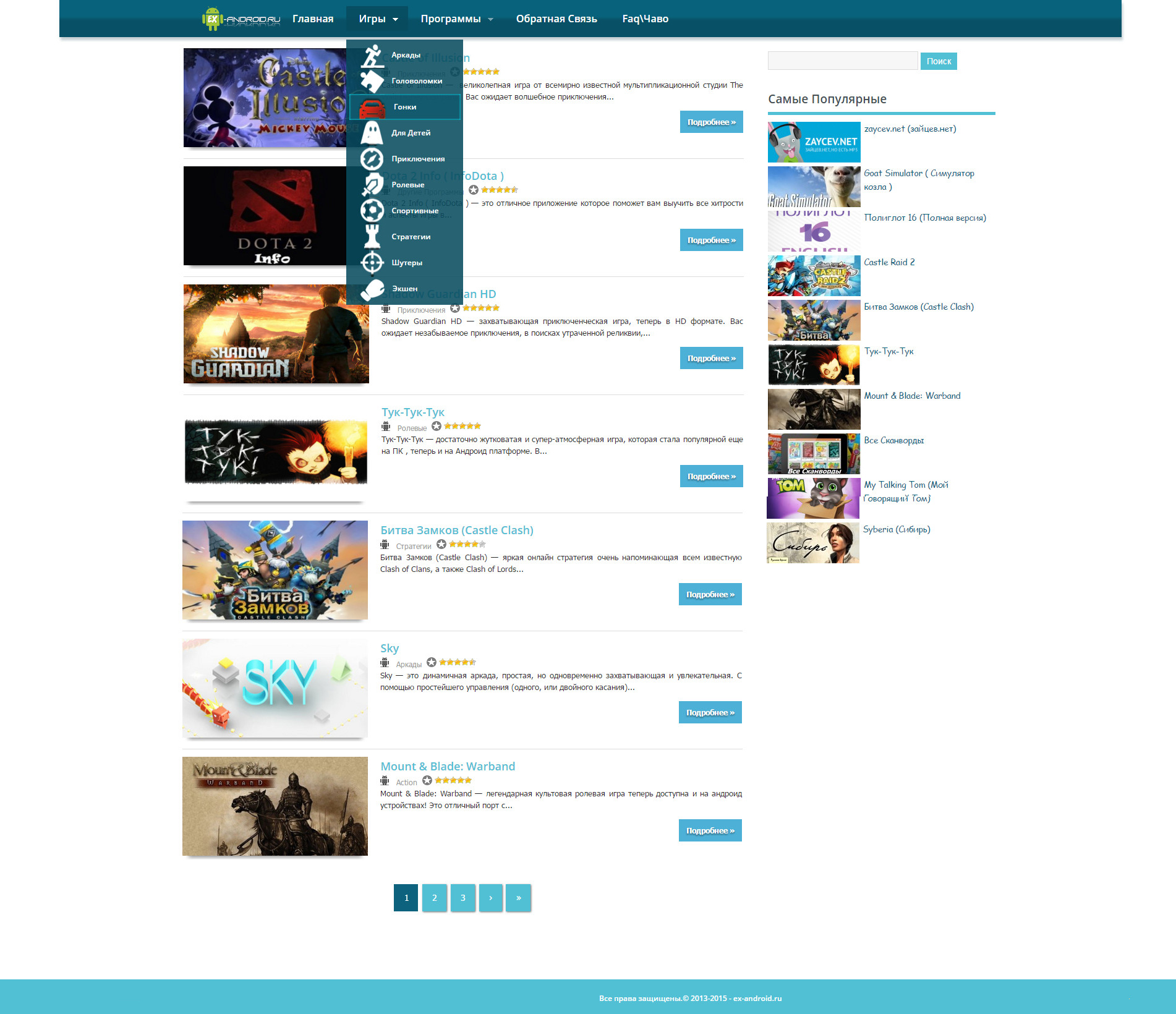Open zaycev.net popular sidebar thumbnail
The height and width of the screenshot is (1014, 1176).
(814, 142)
